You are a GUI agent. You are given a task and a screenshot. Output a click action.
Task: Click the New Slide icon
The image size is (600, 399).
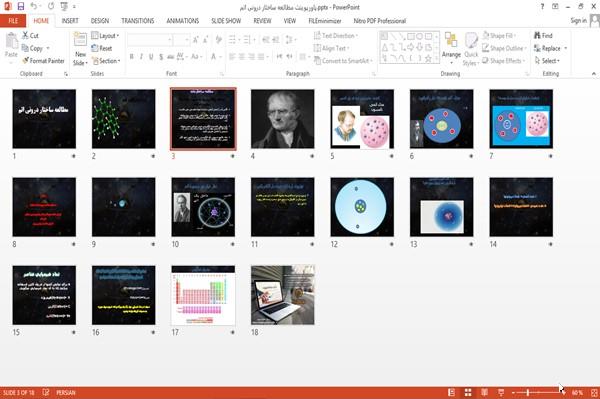tap(80, 40)
